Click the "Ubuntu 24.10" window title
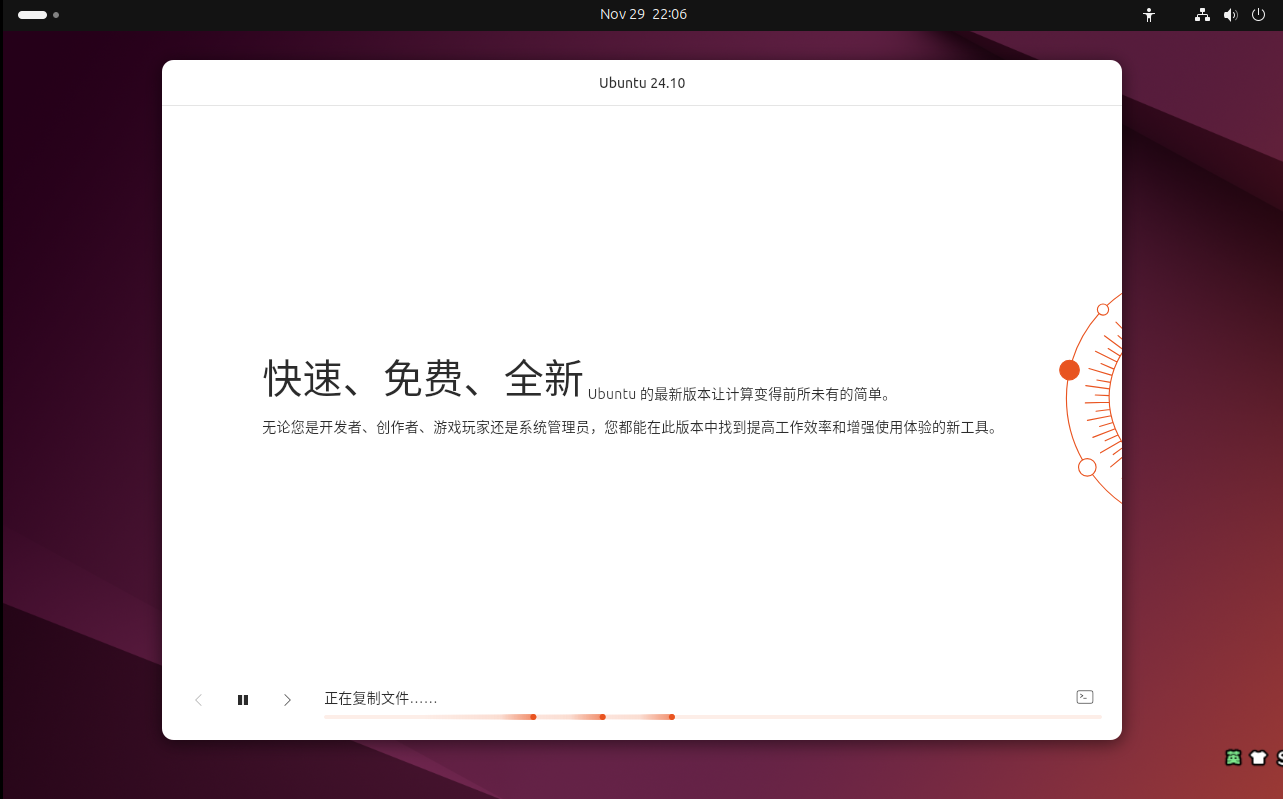The height and width of the screenshot is (799, 1283). [642, 83]
